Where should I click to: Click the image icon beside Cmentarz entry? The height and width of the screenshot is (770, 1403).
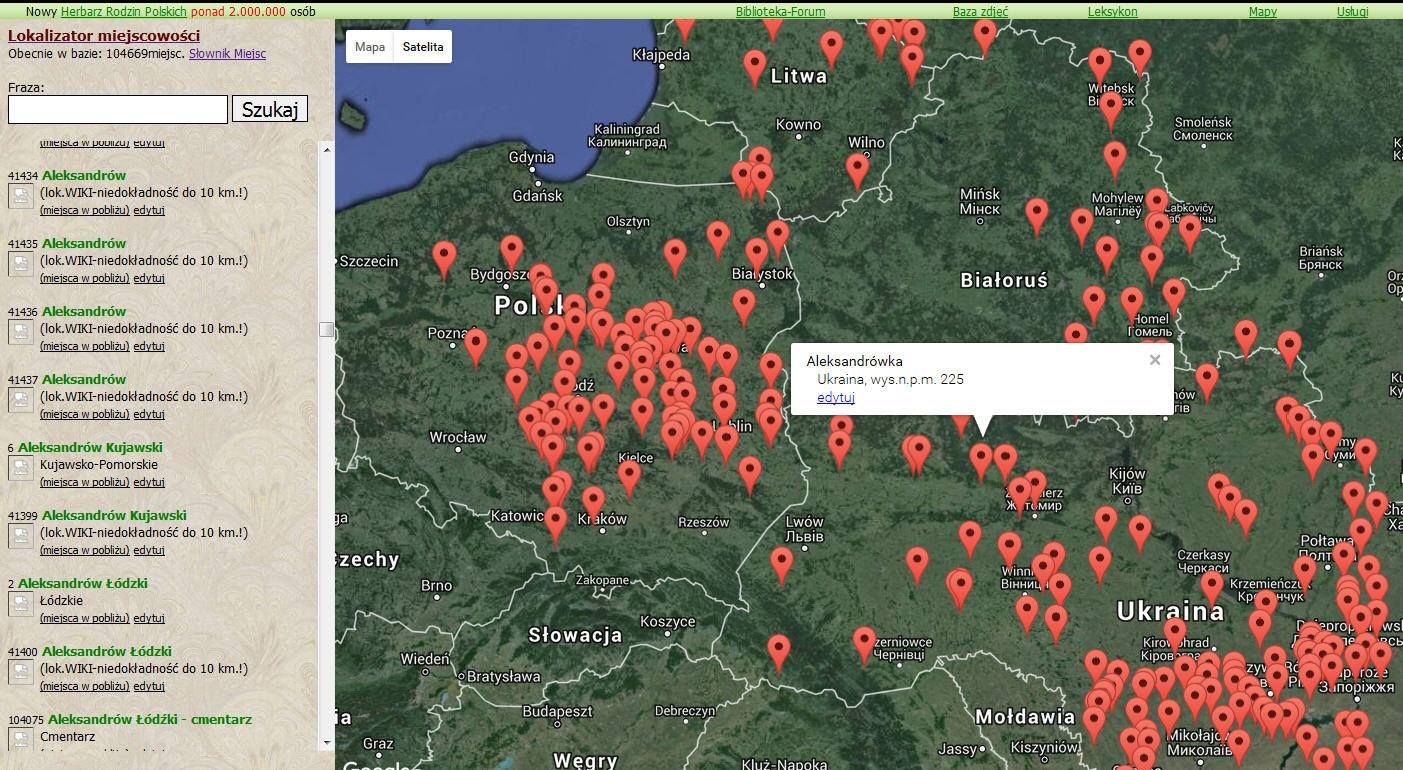tap(21, 738)
